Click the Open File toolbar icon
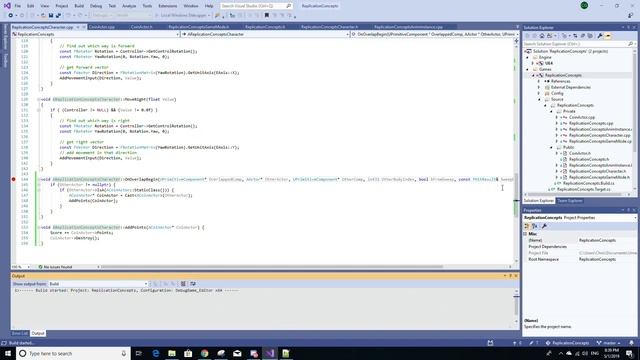Viewport: 640px width, 360px height. [x=43, y=16]
